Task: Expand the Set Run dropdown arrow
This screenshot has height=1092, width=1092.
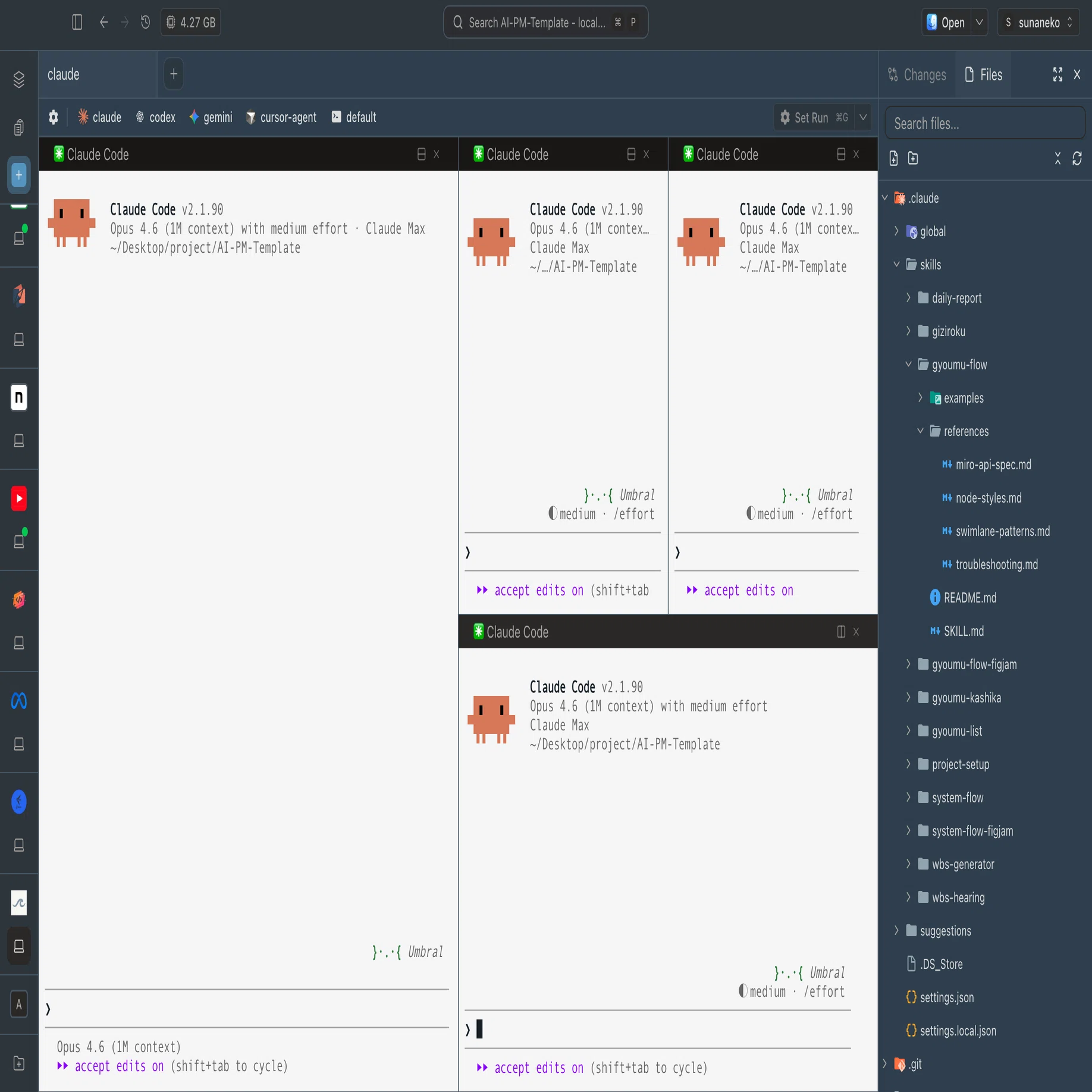Action: 863,118
